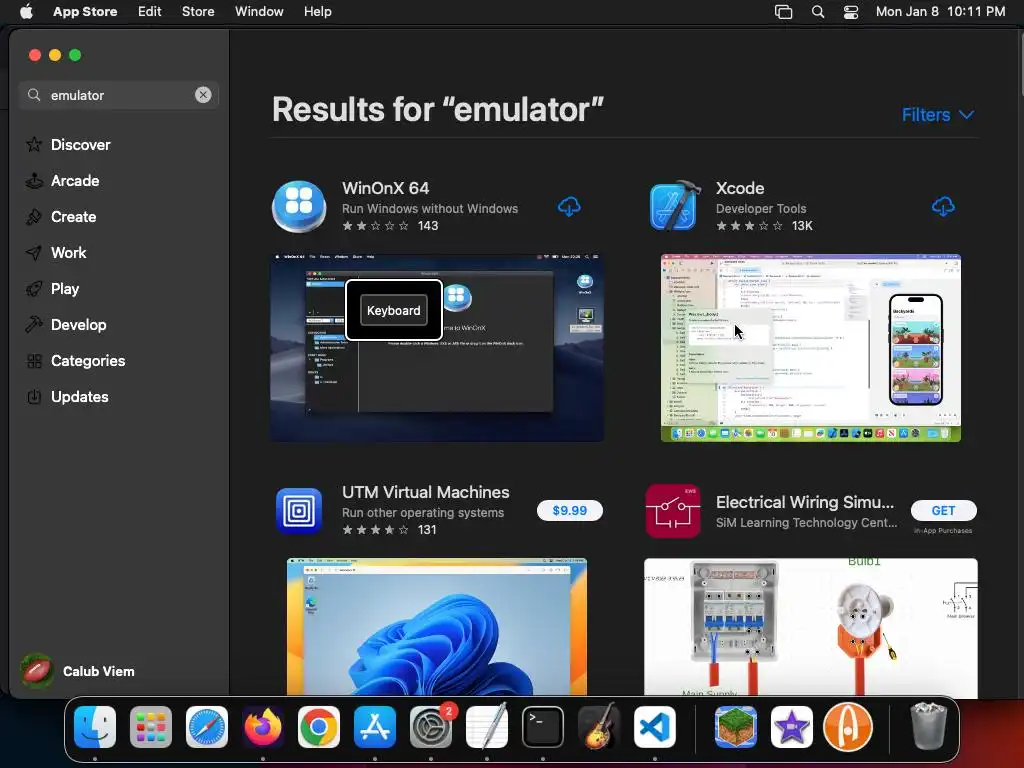
Task: Get the Electrical Wiring Simulator app
Action: (944, 510)
